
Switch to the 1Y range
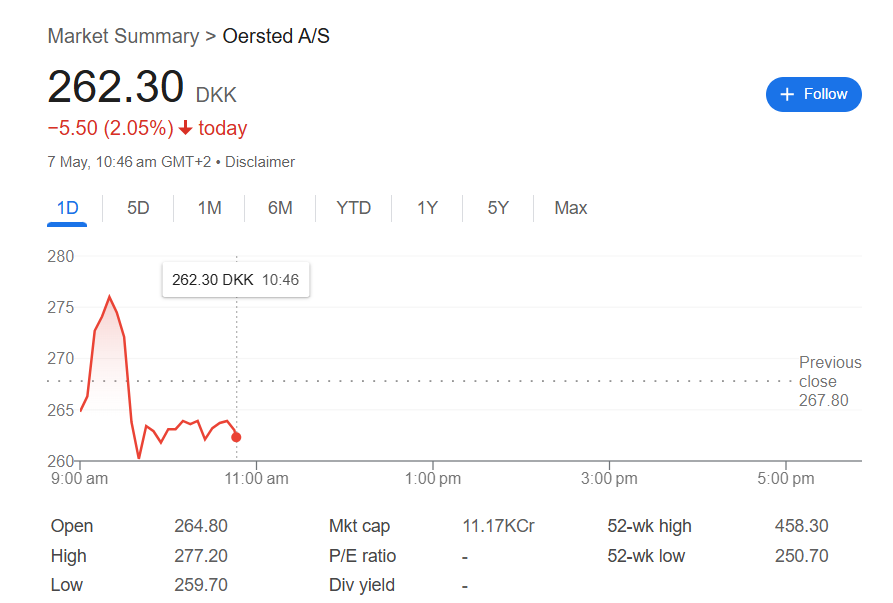tap(427, 208)
